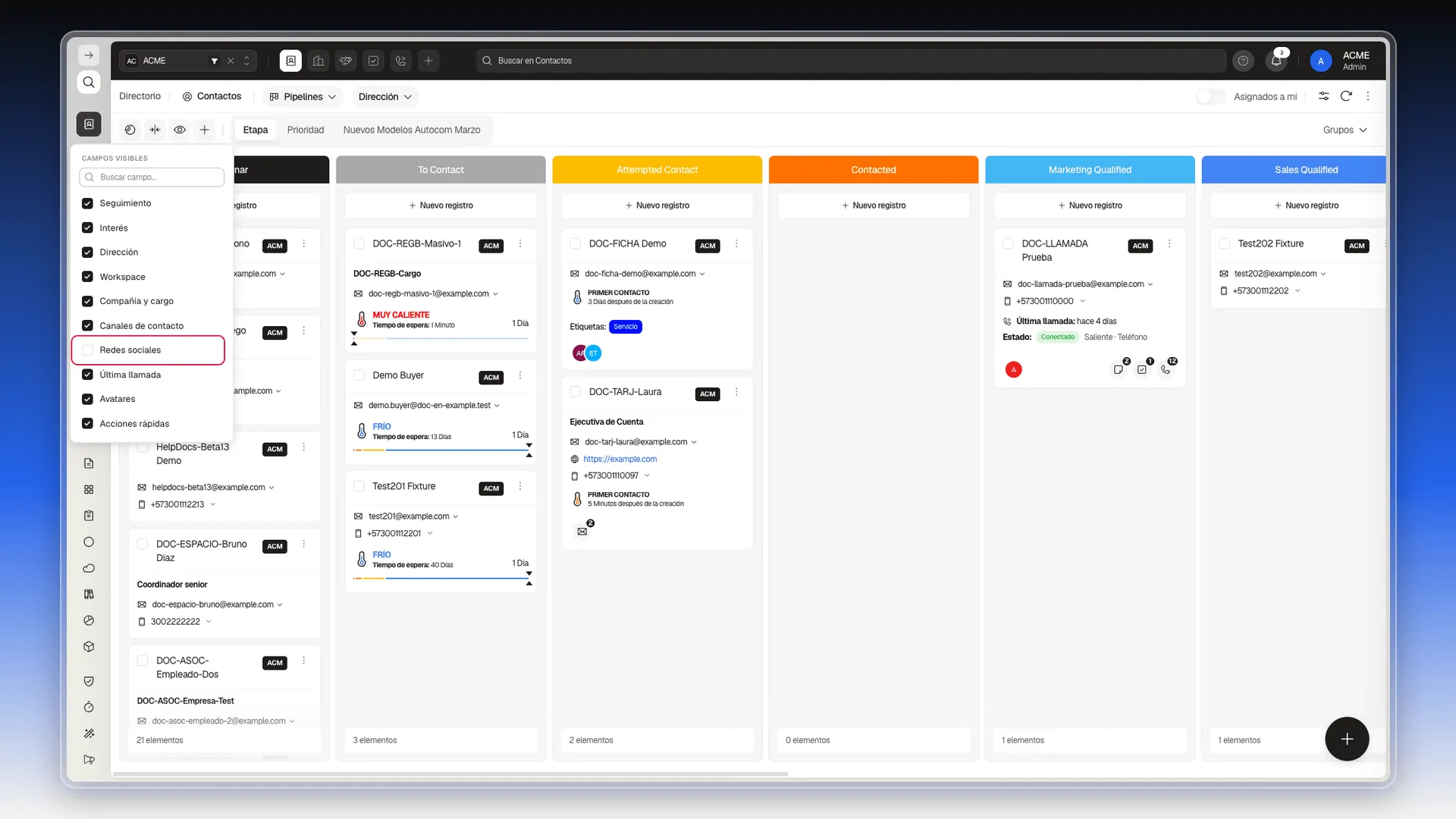Open the deals handshake icon in top bar

coord(346,61)
